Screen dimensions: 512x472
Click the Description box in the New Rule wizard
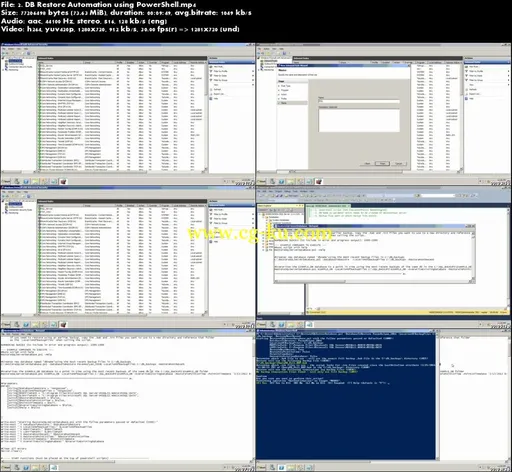(359, 120)
